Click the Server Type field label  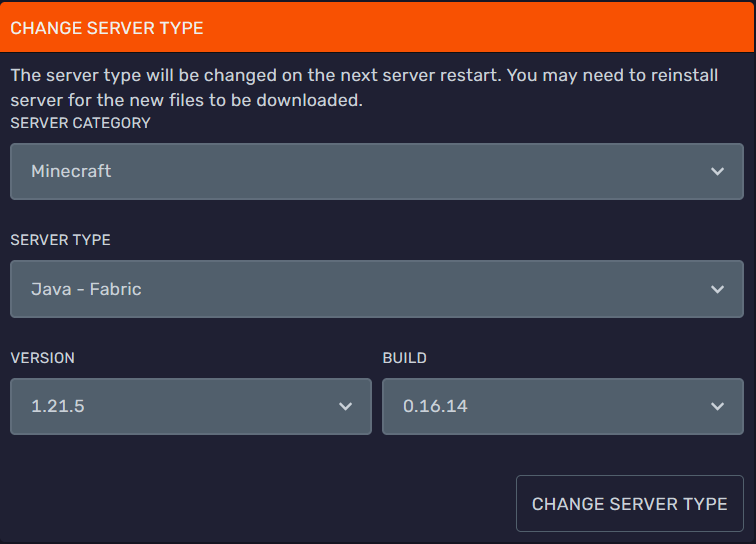(60, 240)
